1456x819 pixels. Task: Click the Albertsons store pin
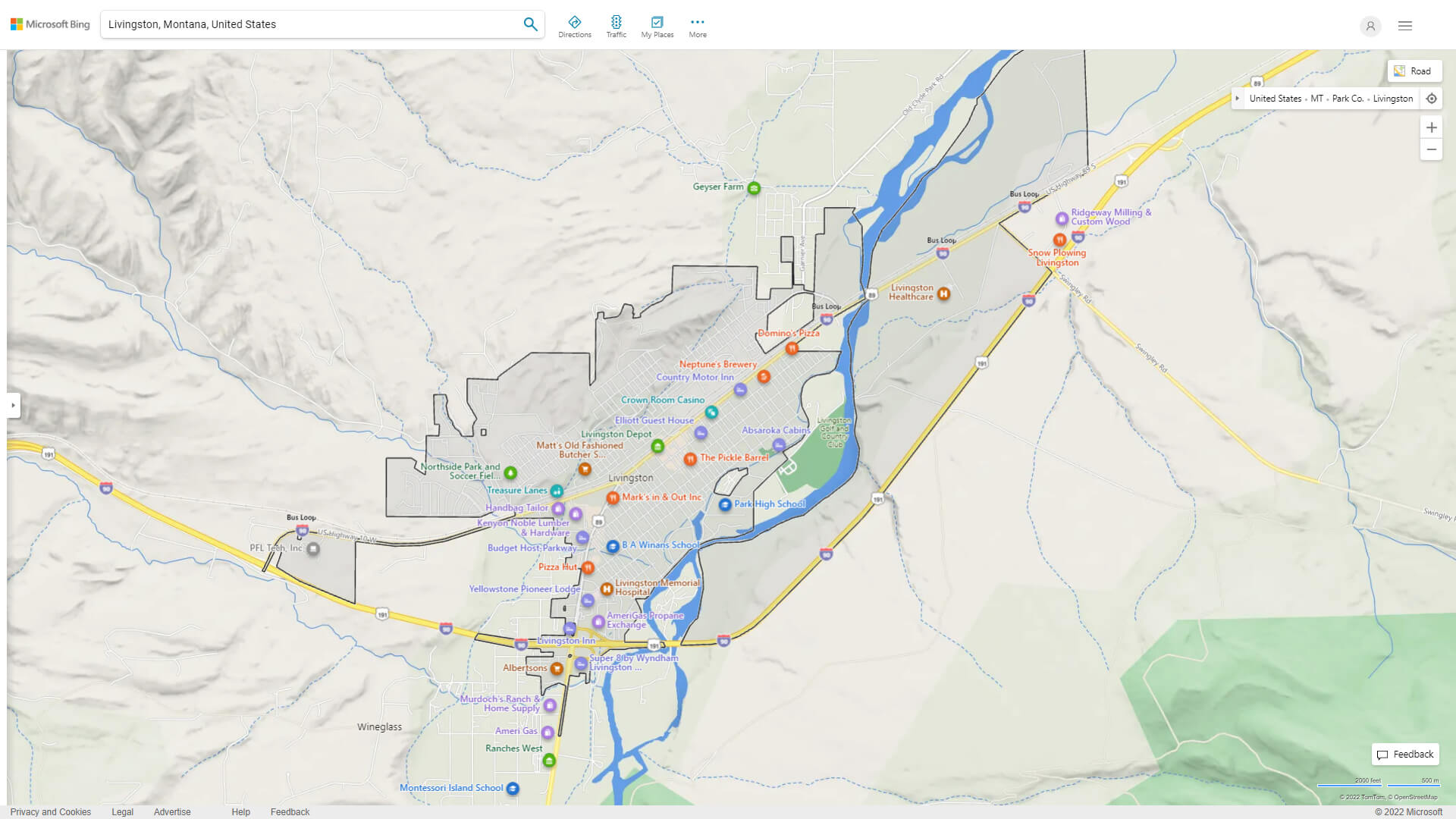click(556, 669)
